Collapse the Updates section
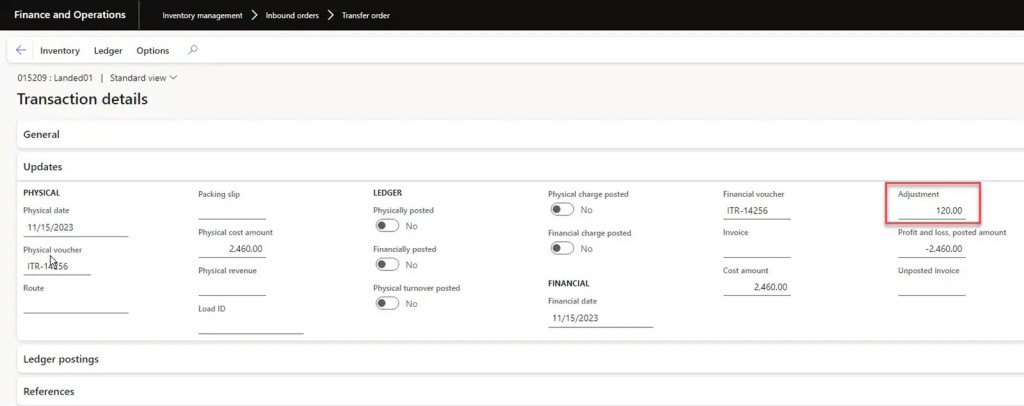Screen dimensions: 1024x406 click(x=43, y=167)
